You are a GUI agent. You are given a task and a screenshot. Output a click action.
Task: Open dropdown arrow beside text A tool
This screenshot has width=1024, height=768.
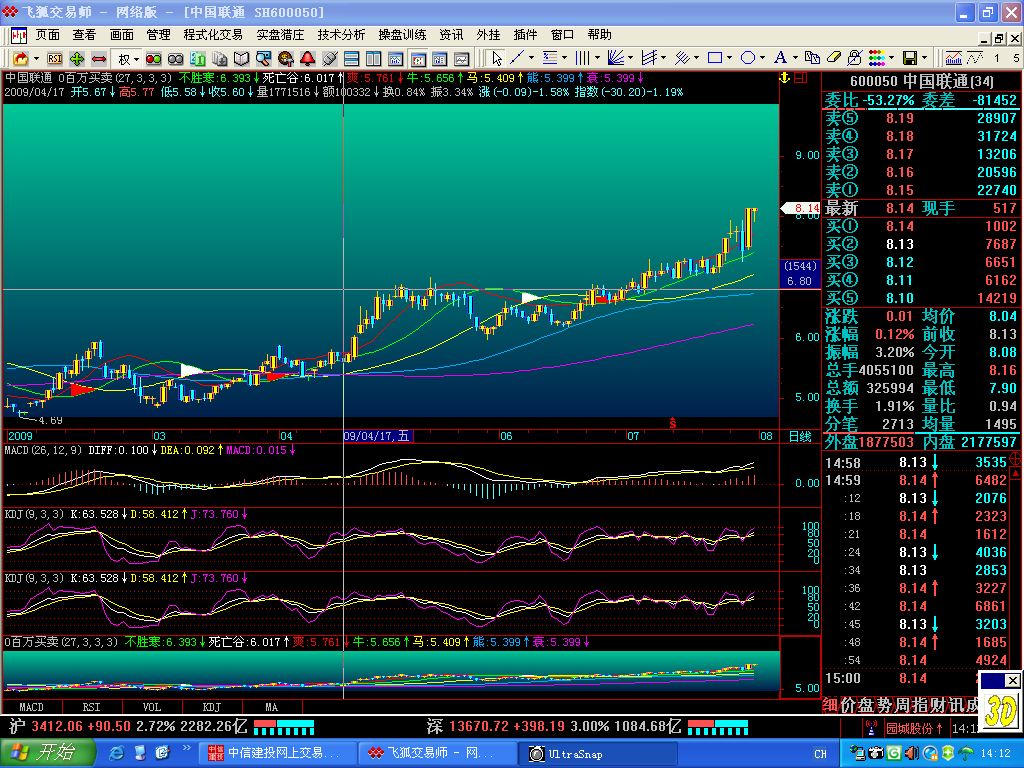[795, 58]
